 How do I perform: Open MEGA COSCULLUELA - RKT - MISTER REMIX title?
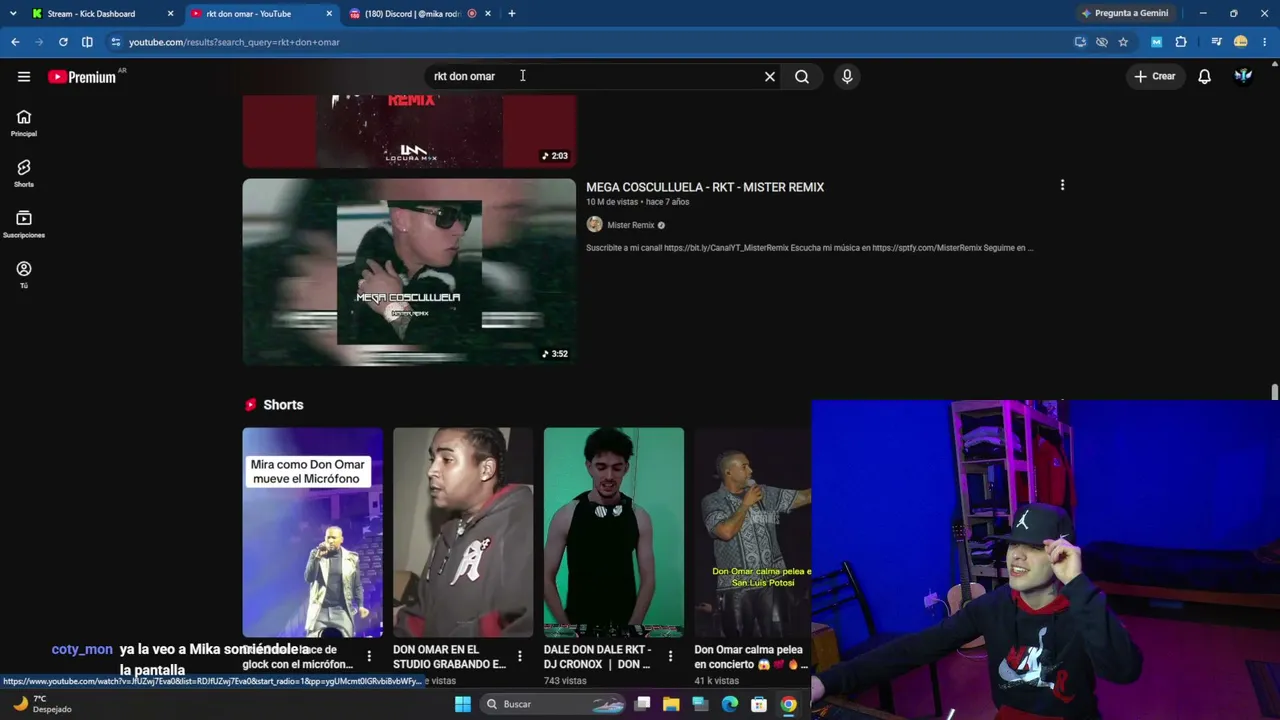[705, 187]
